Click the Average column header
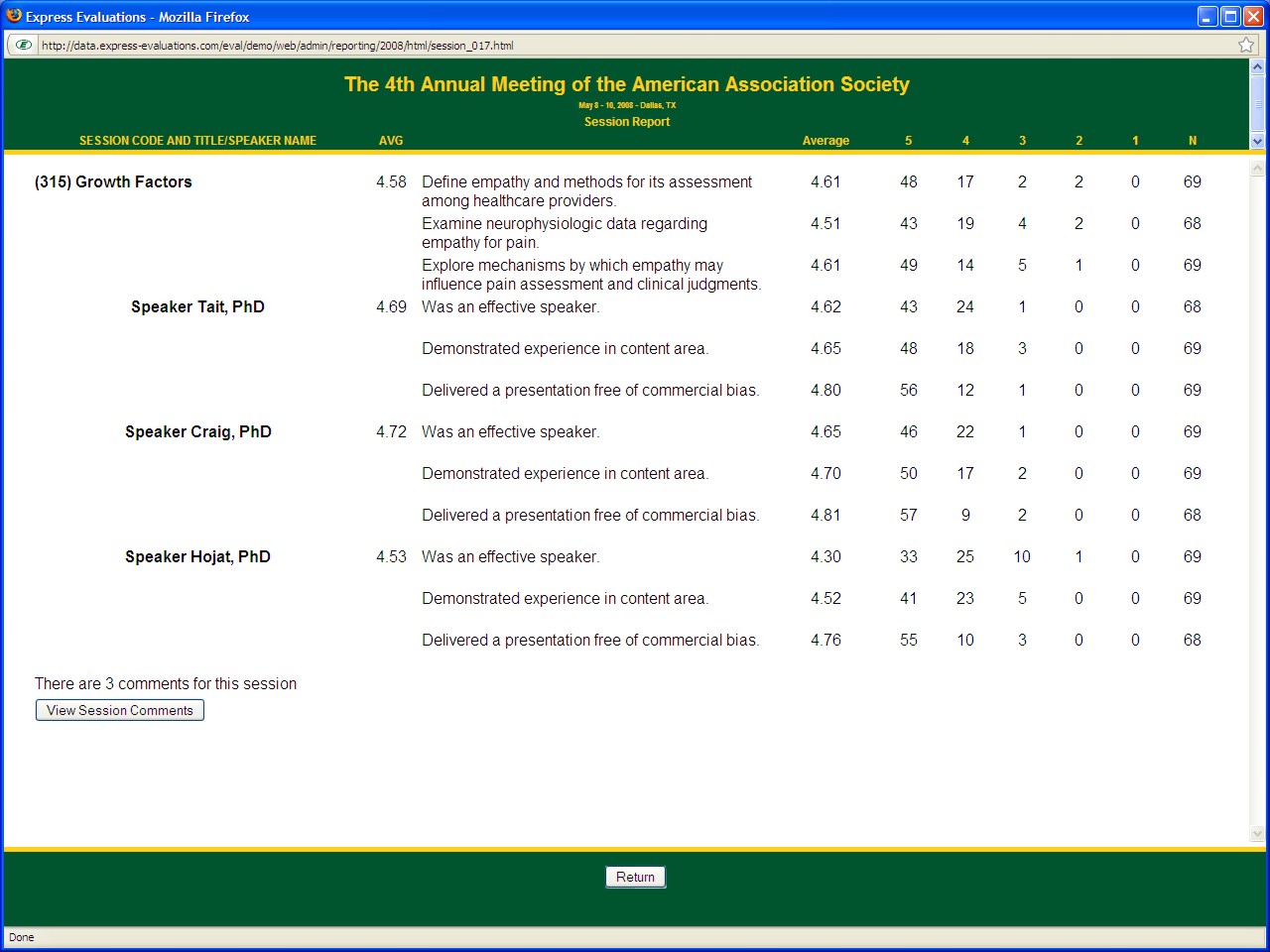 (x=825, y=141)
